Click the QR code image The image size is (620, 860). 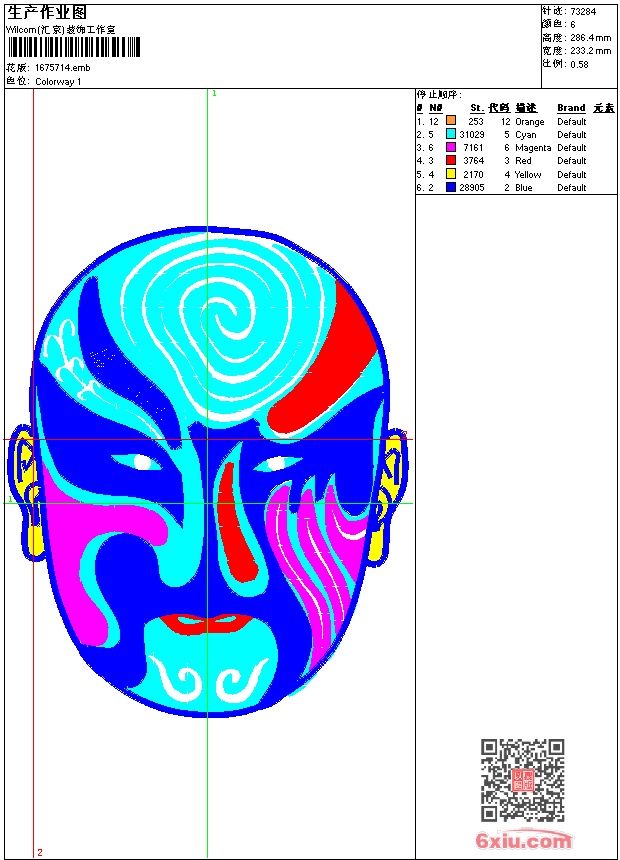(x=523, y=780)
